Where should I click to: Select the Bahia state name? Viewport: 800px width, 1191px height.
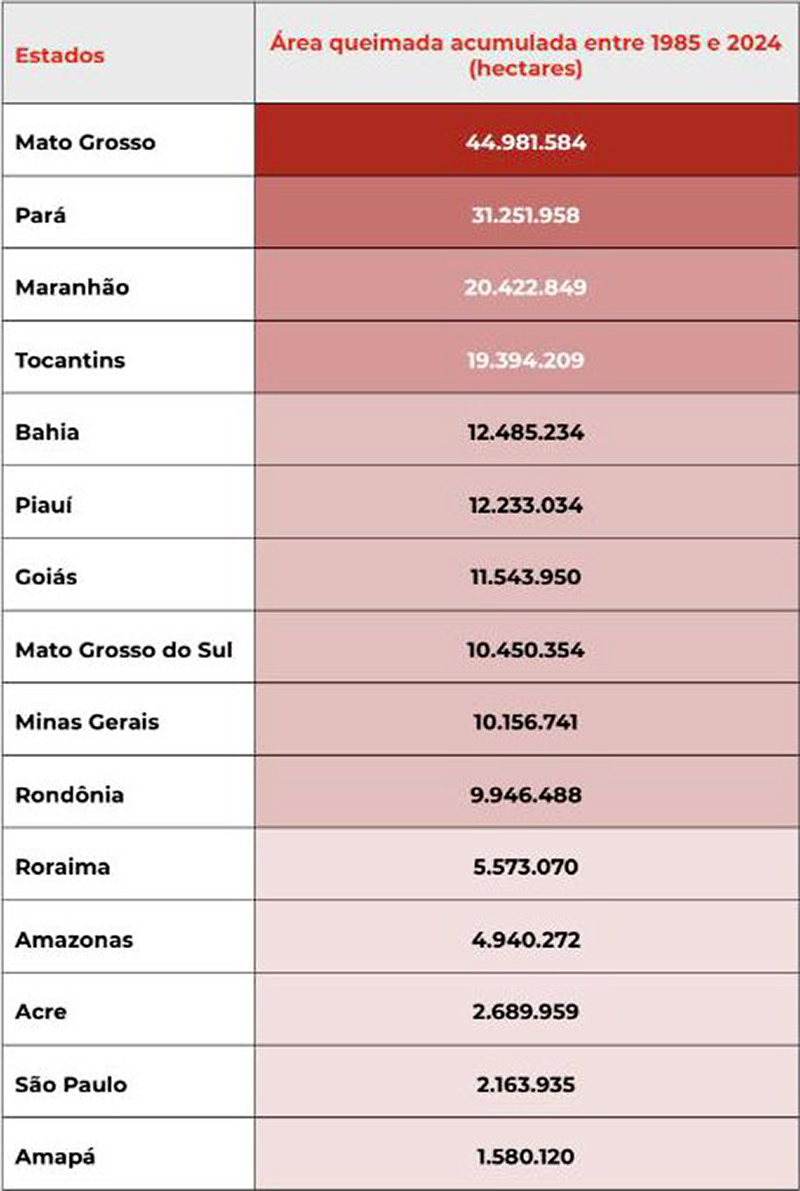[x=47, y=433]
